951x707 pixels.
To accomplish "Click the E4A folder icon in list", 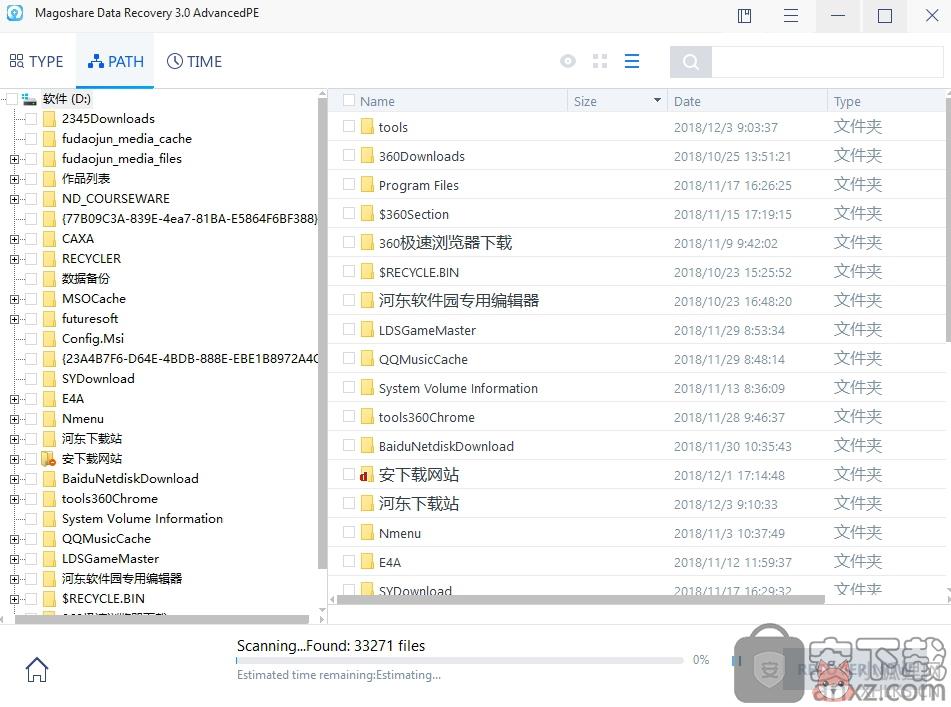I will tap(367, 562).
